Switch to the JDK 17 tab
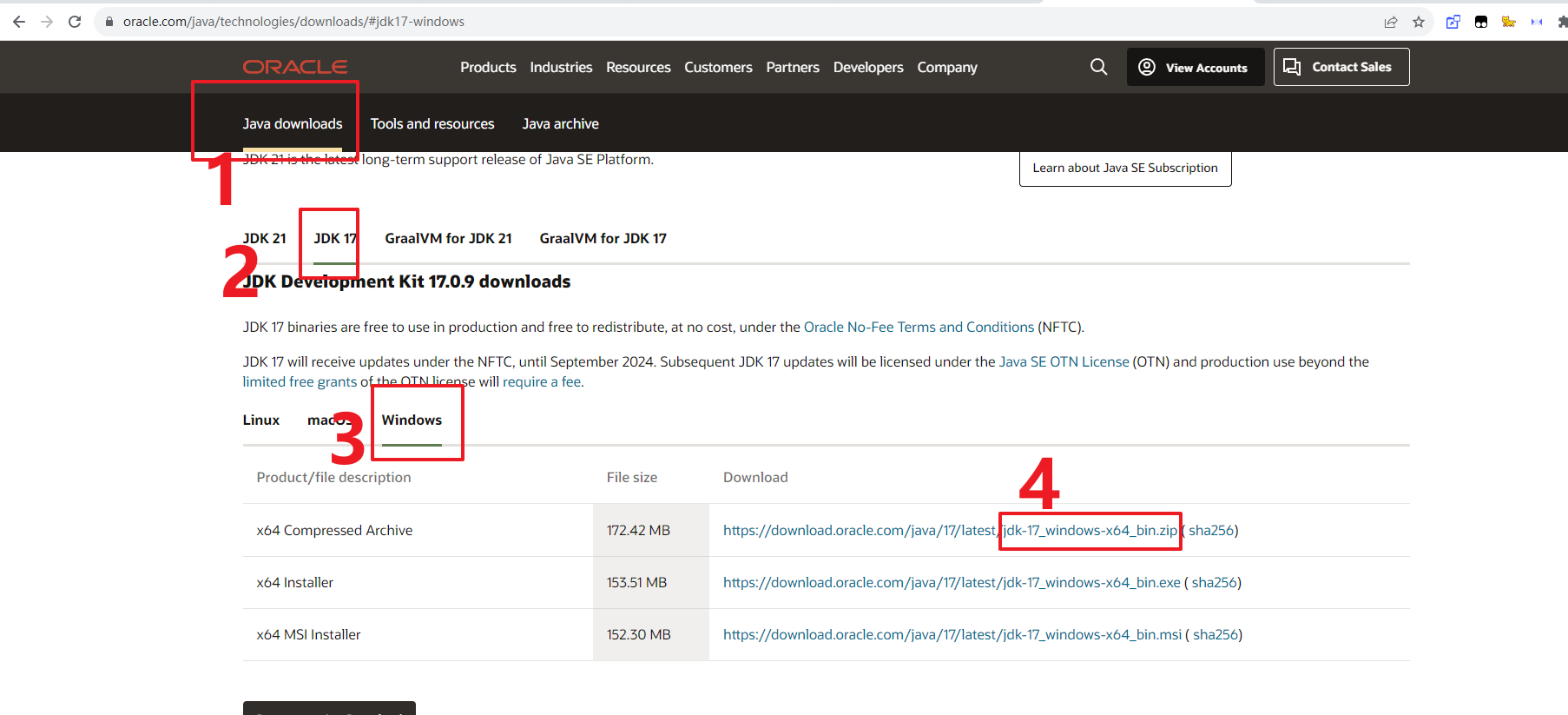This screenshot has height=715, width=1568. tap(335, 238)
